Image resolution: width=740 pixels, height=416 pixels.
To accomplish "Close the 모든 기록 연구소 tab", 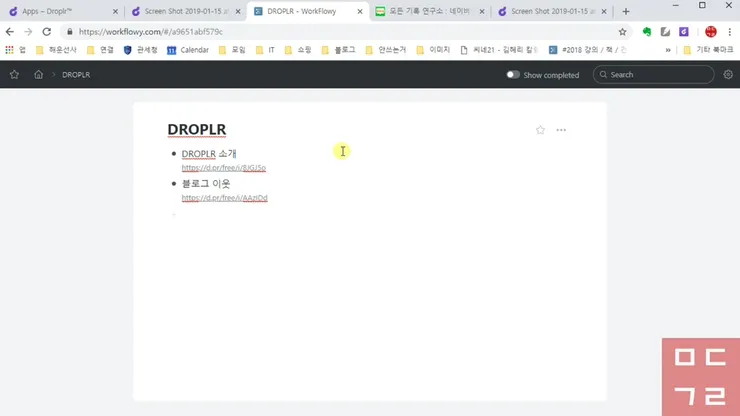I will (x=482, y=11).
